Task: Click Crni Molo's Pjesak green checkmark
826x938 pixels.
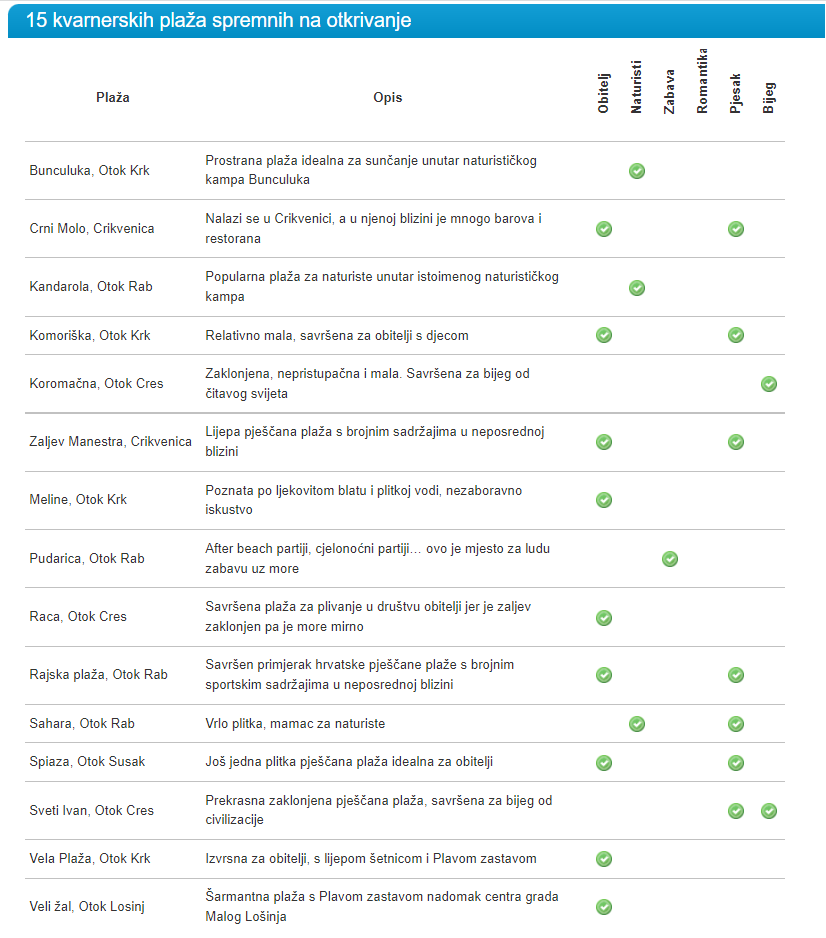Action: [736, 229]
